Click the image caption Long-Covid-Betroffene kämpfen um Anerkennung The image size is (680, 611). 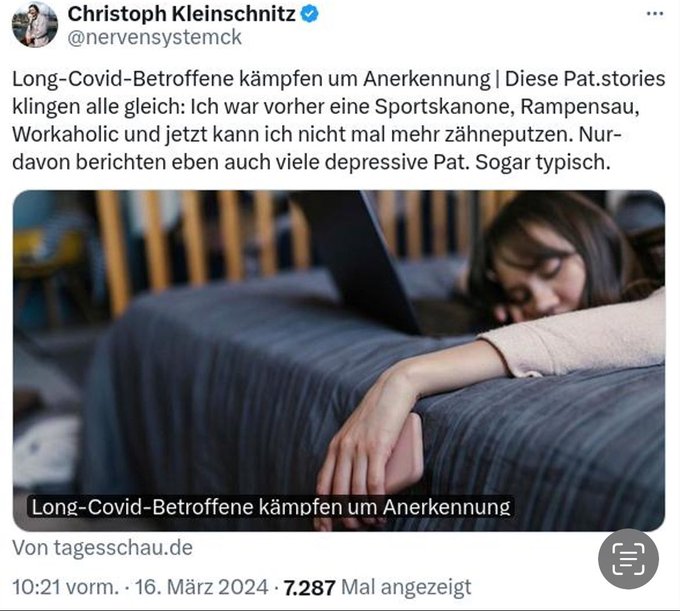click(x=271, y=507)
